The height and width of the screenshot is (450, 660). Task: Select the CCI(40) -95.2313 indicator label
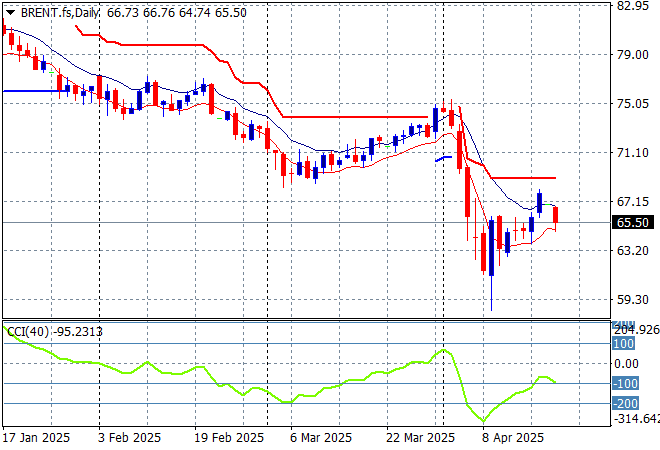click(x=55, y=332)
